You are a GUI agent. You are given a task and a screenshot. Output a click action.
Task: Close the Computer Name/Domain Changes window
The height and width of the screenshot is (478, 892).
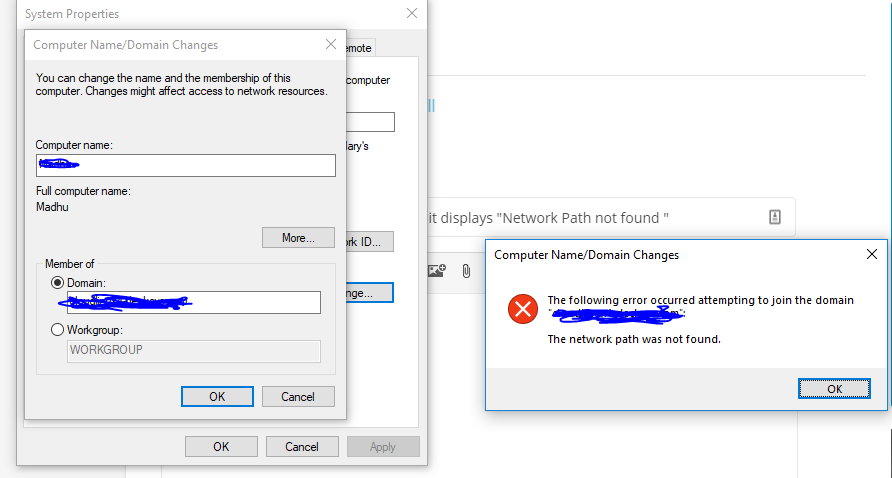(x=331, y=44)
